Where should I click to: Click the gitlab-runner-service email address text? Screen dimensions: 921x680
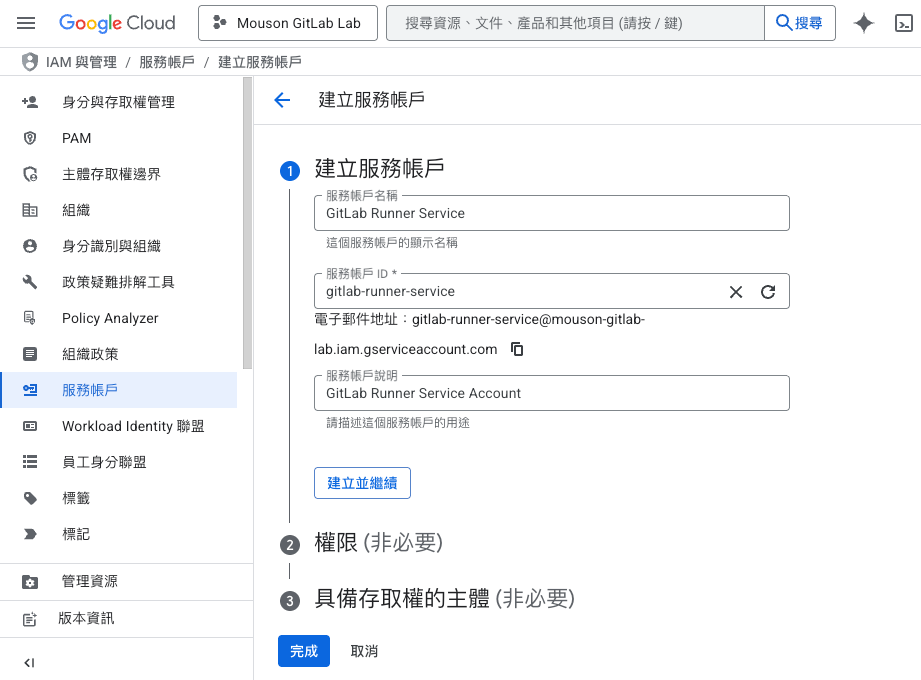[479, 334]
